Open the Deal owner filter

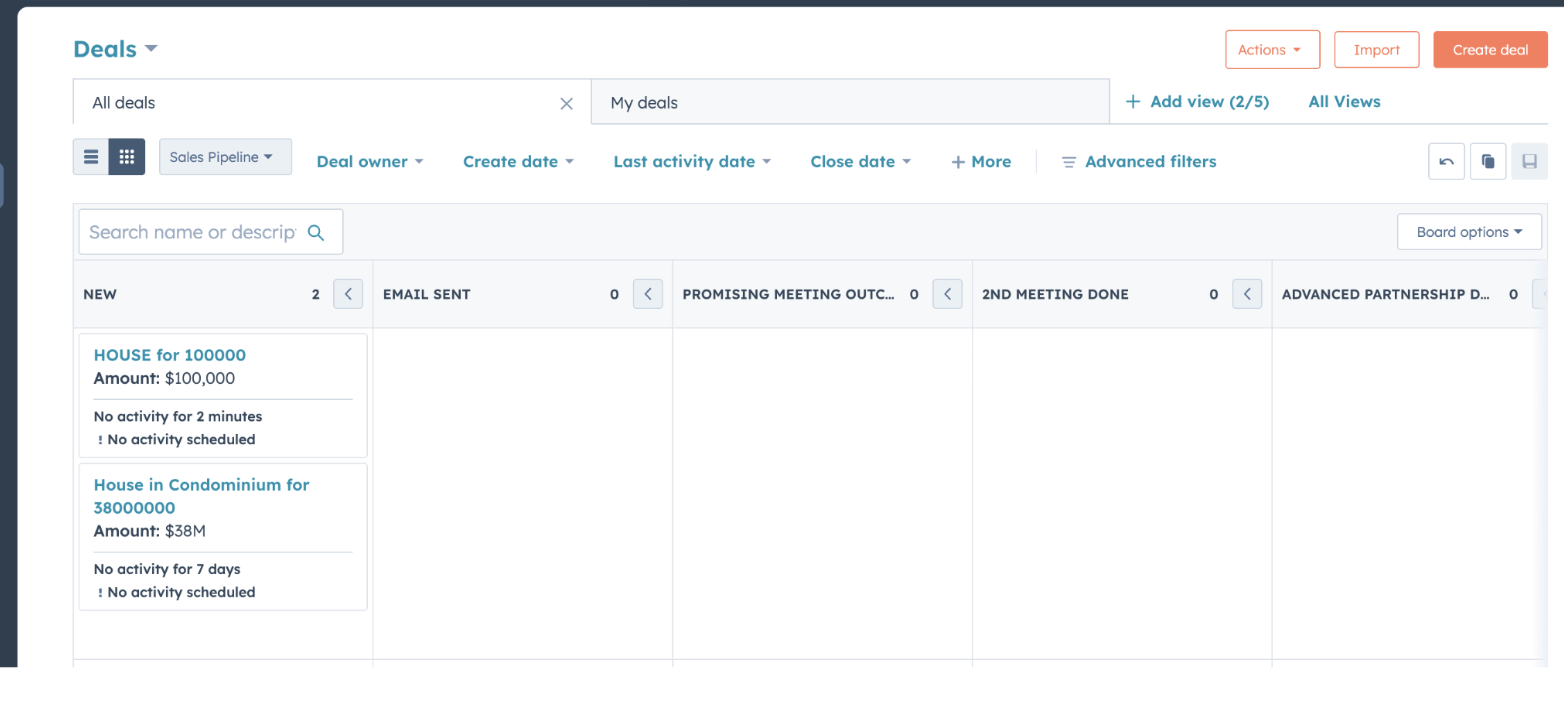point(370,161)
